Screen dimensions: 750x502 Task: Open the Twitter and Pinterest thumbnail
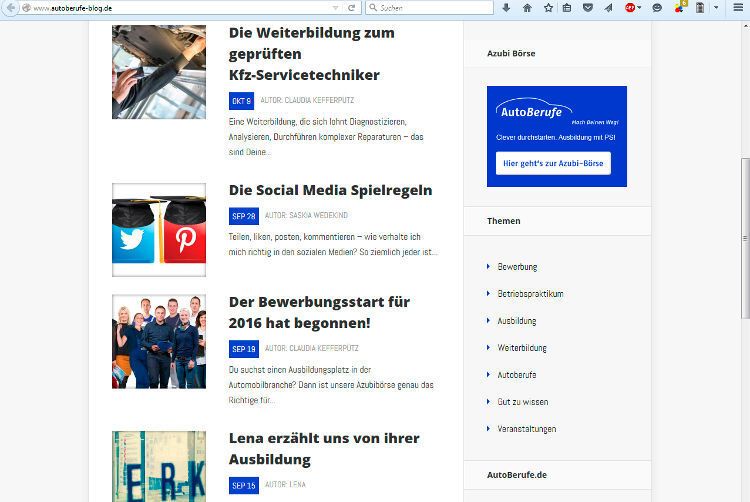click(159, 230)
